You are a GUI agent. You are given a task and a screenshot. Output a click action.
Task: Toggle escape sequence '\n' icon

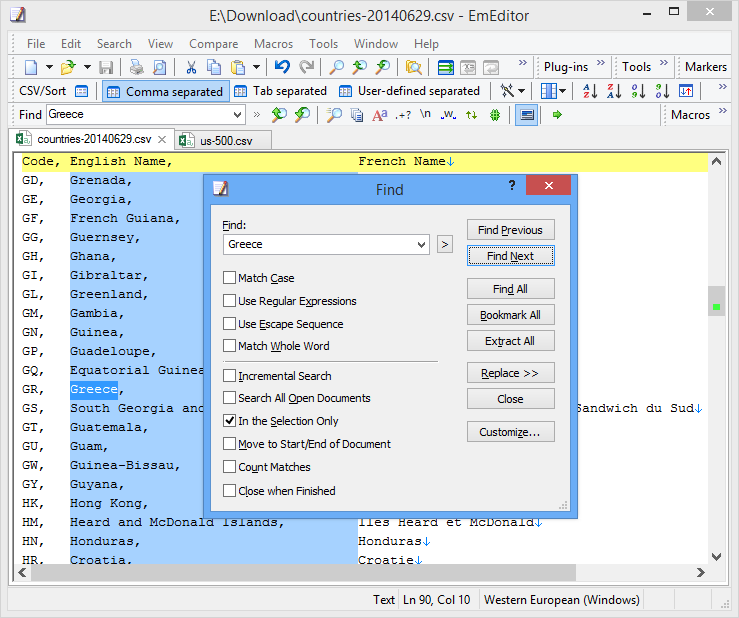[x=426, y=115]
